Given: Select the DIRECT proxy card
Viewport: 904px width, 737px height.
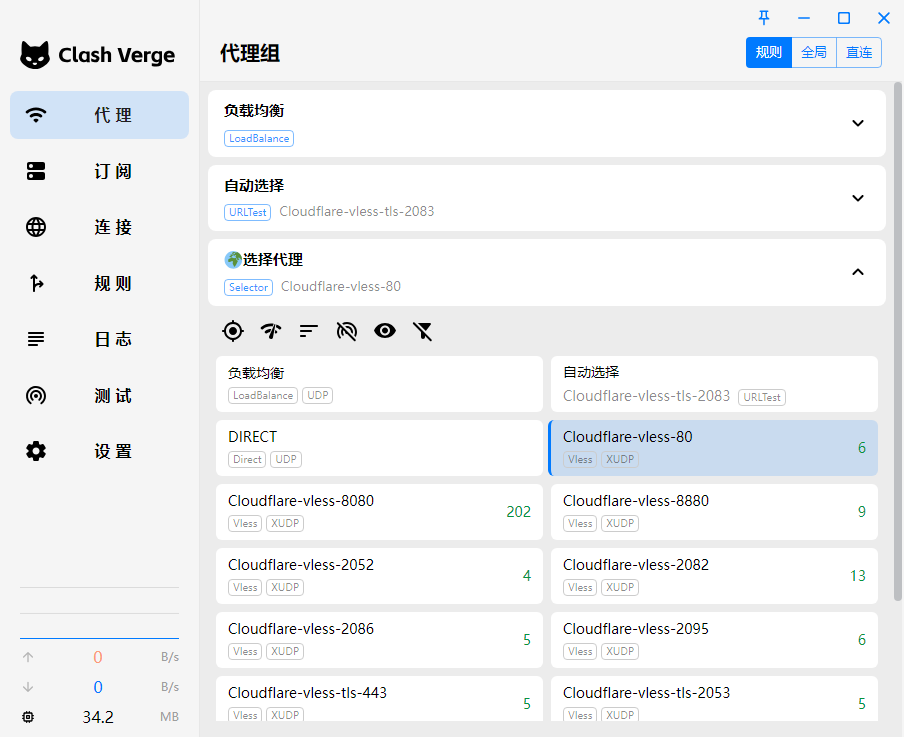Looking at the screenshot, I should pos(379,448).
